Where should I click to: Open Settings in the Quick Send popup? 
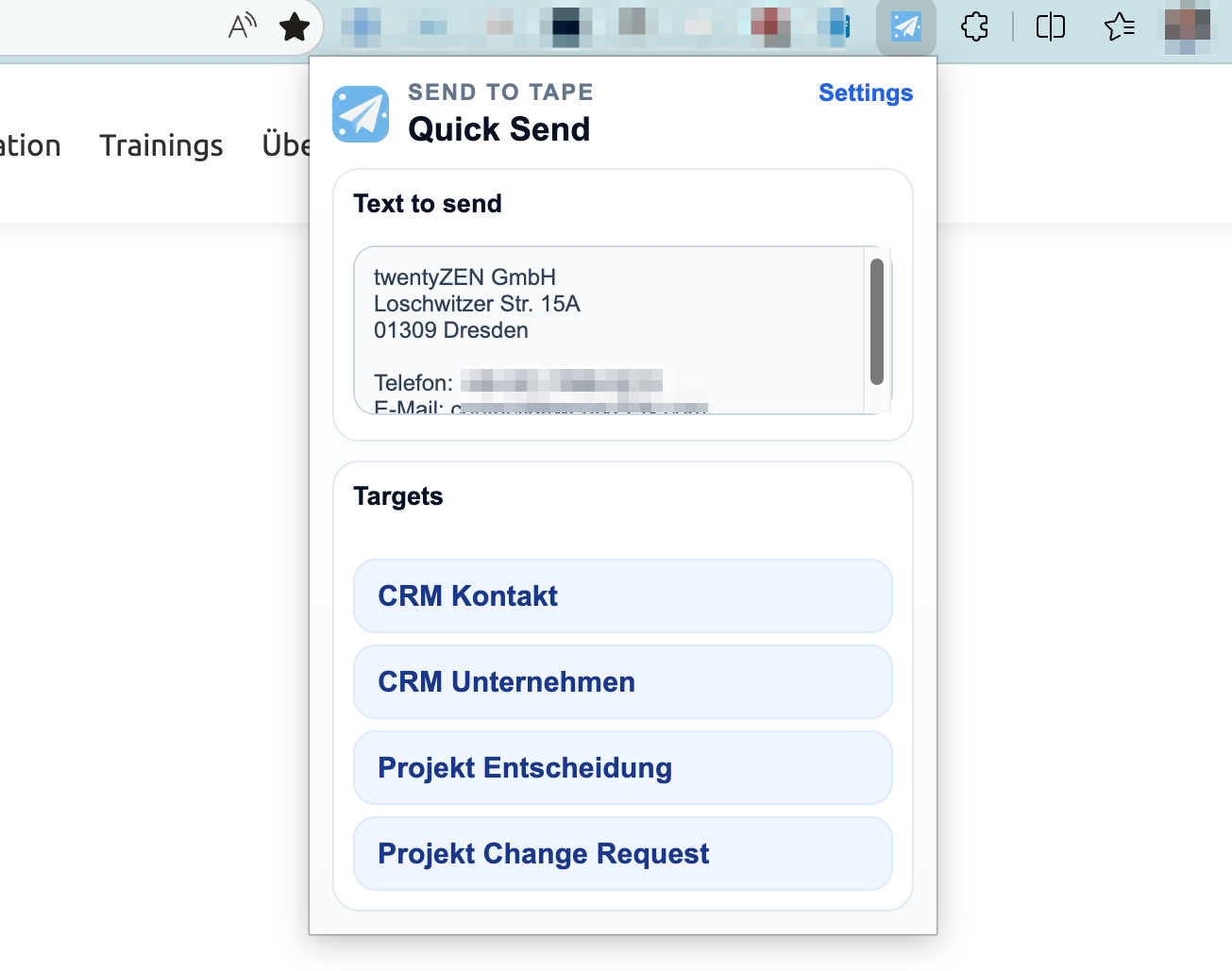coord(865,92)
